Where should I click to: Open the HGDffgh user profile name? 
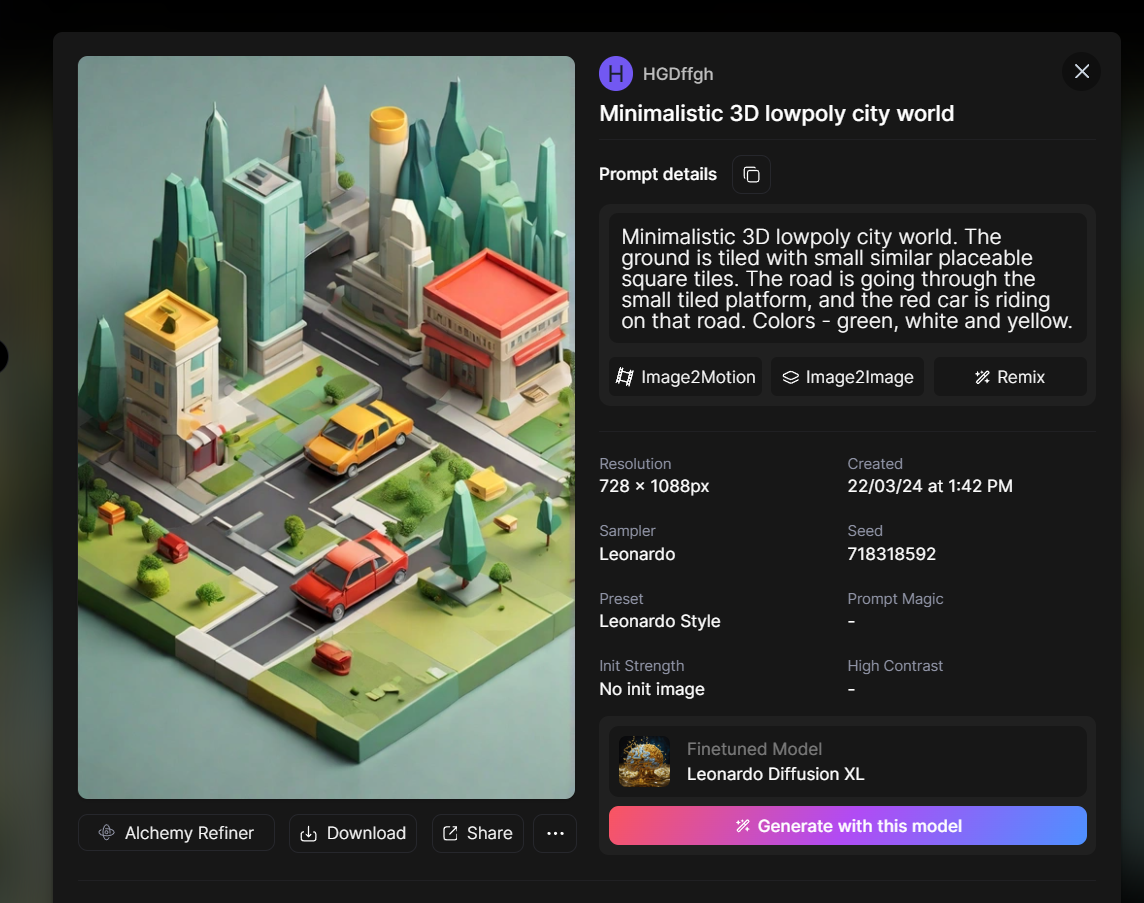(678, 74)
